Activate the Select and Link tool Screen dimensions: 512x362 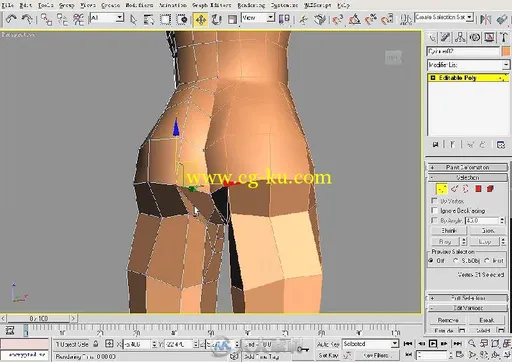[x=46, y=19]
